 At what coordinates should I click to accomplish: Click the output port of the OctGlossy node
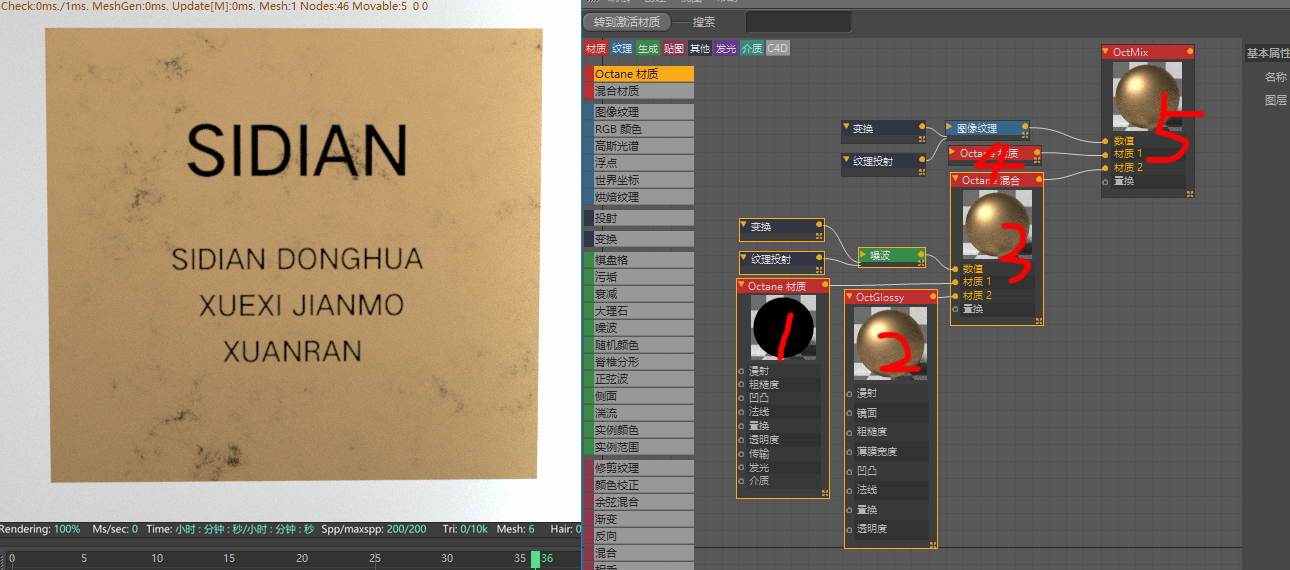point(934,297)
